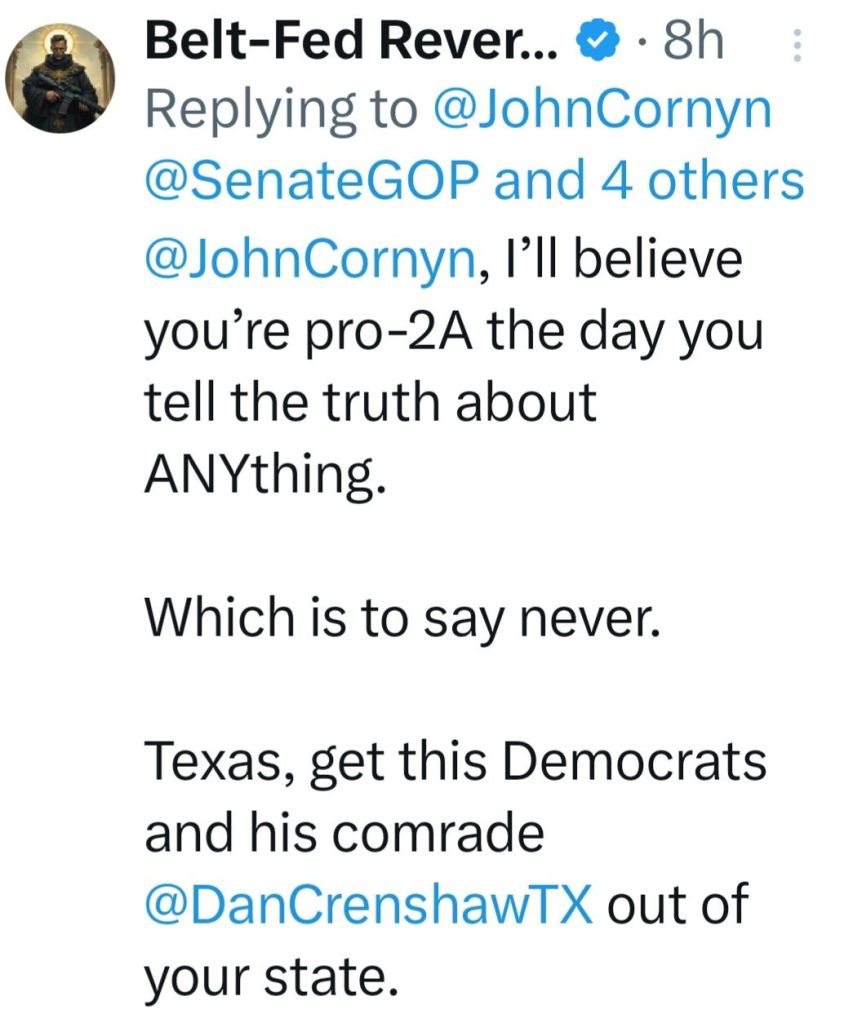The height and width of the screenshot is (1023, 853).
Task: Open the tweet's three-dot more options menu
Action: pyautogui.click(x=797, y=47)
